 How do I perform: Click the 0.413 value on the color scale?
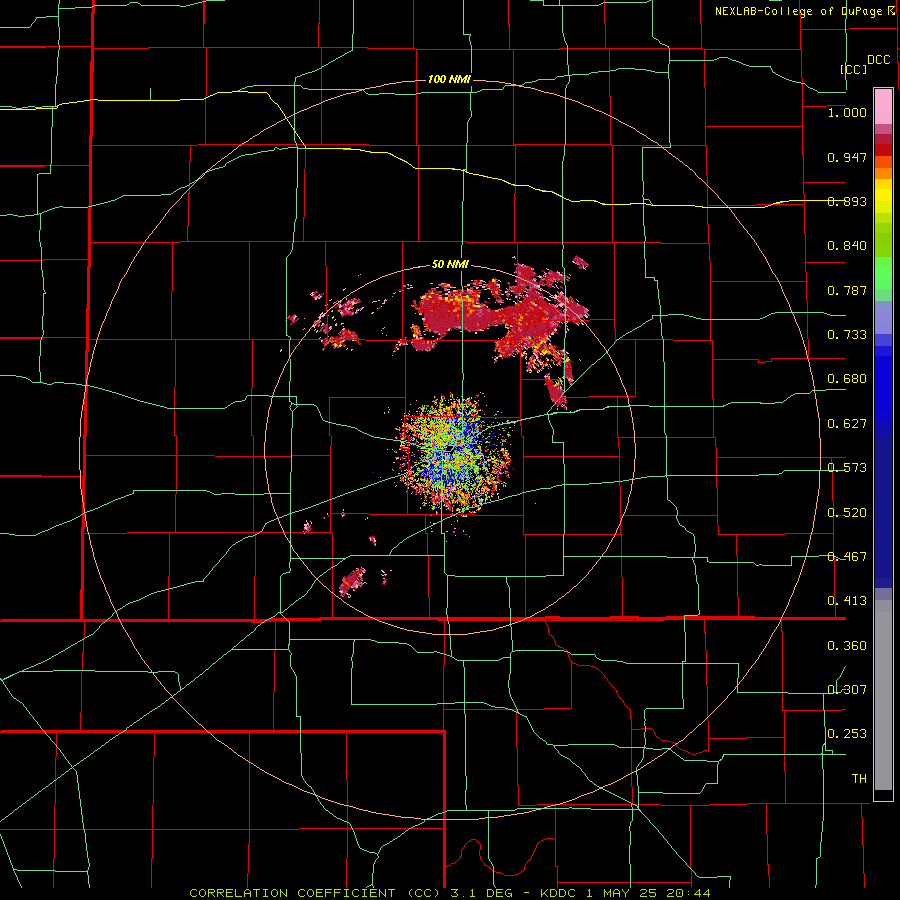(x=847, y=601)
